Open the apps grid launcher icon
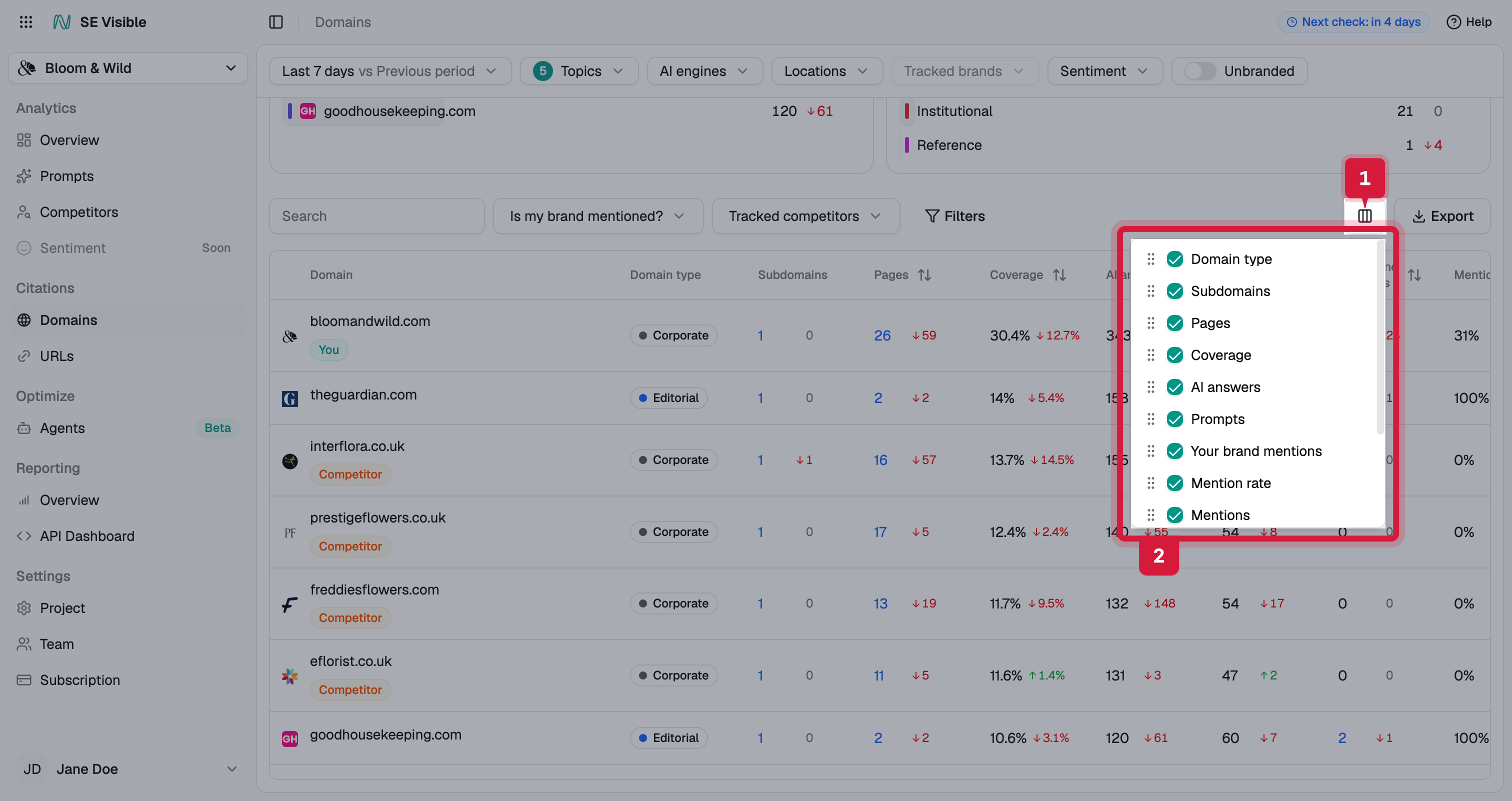The width and height of the screenshot is (1512, 801). 26,21
